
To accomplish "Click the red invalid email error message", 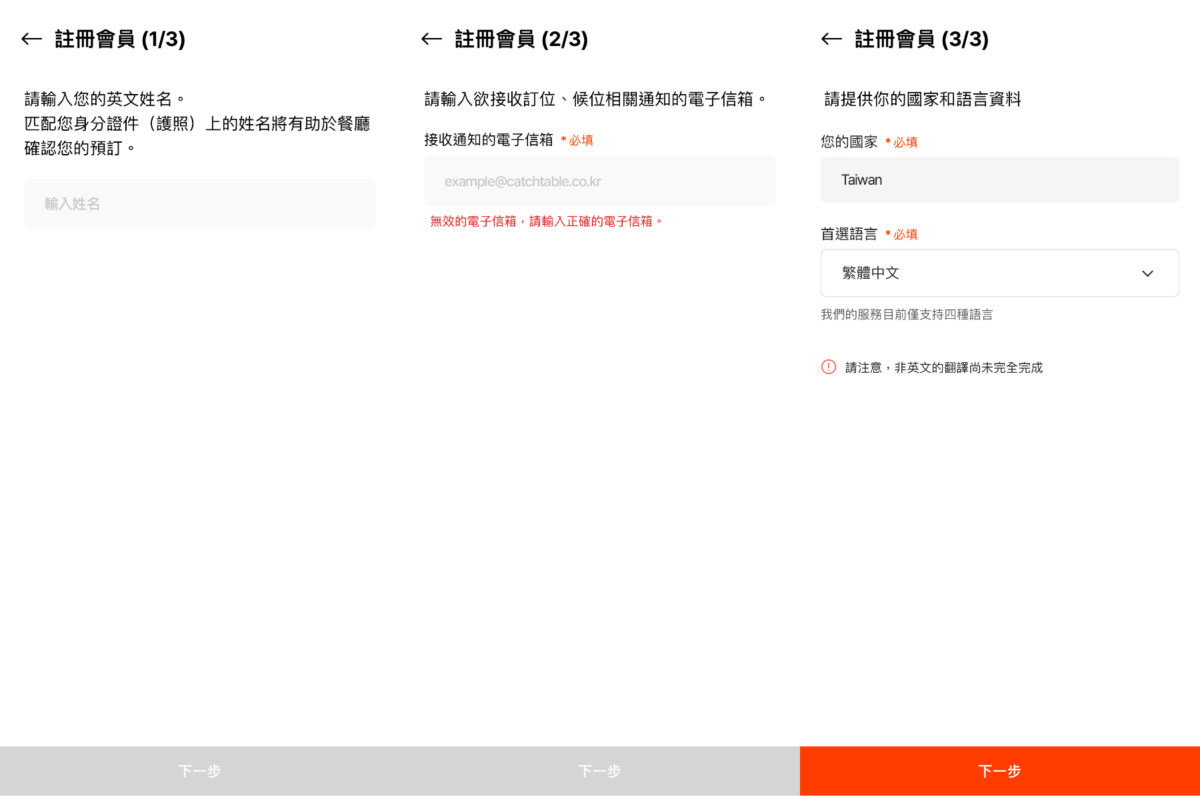I will coord(547,221).
